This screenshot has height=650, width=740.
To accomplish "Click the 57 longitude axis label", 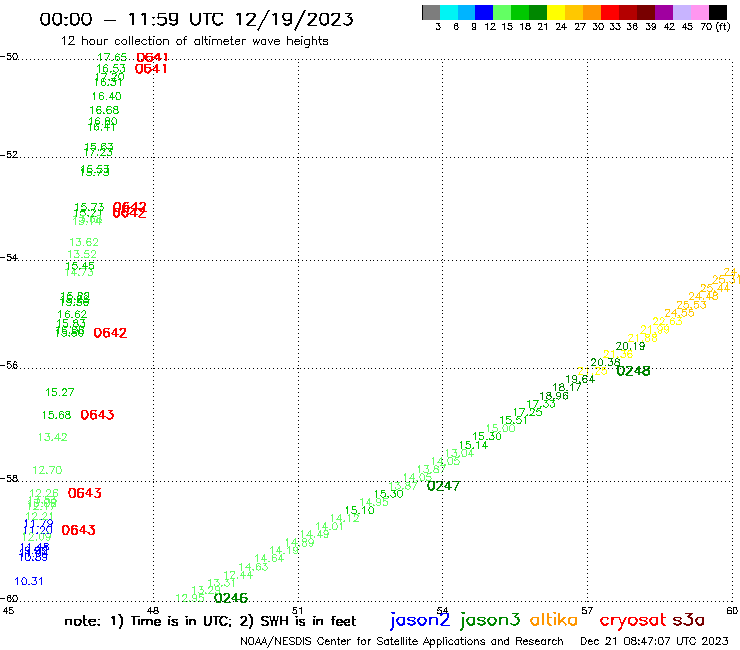I will 587,610.
